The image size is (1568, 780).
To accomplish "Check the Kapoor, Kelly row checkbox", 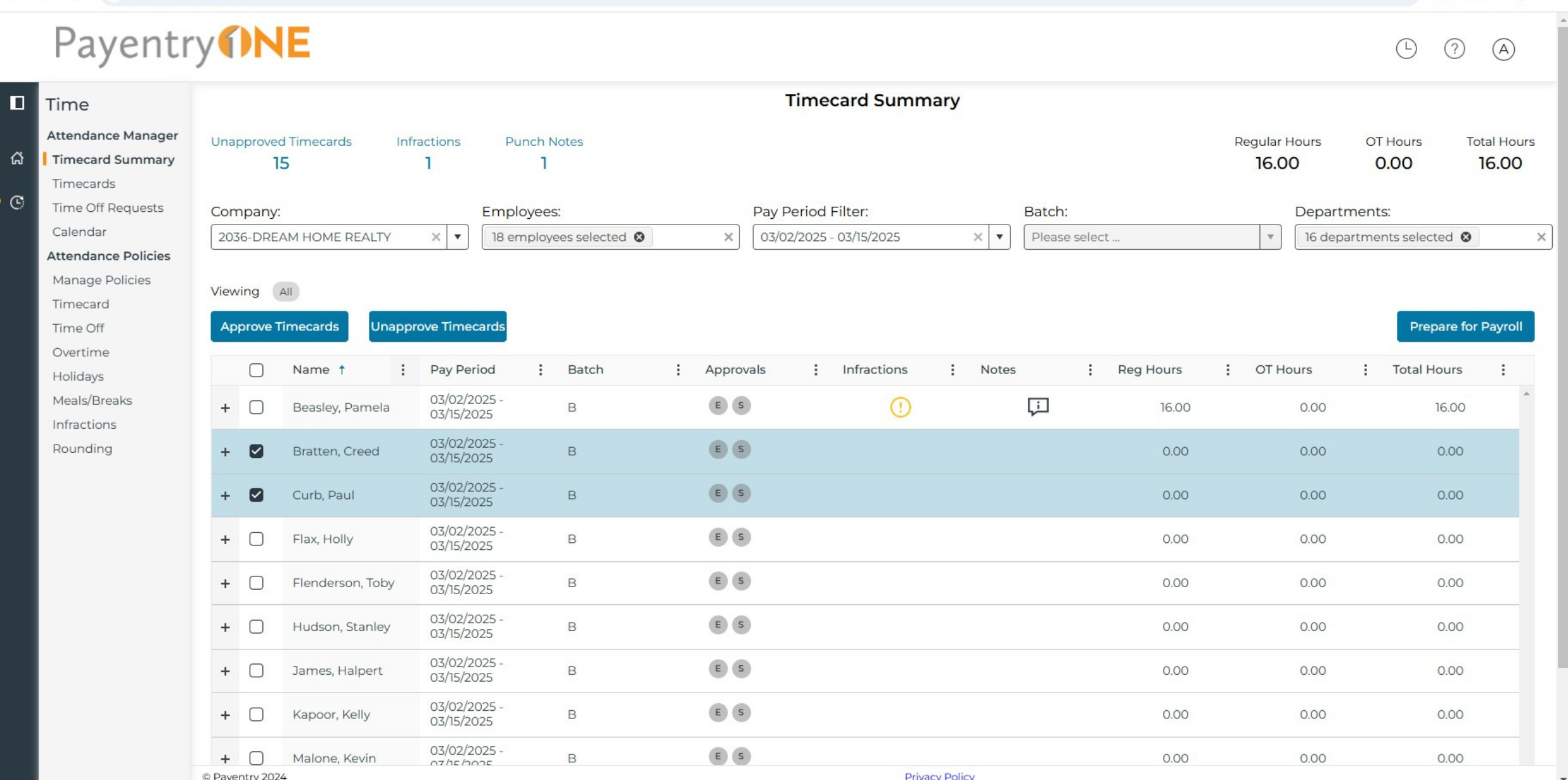I will click(256, 714).
